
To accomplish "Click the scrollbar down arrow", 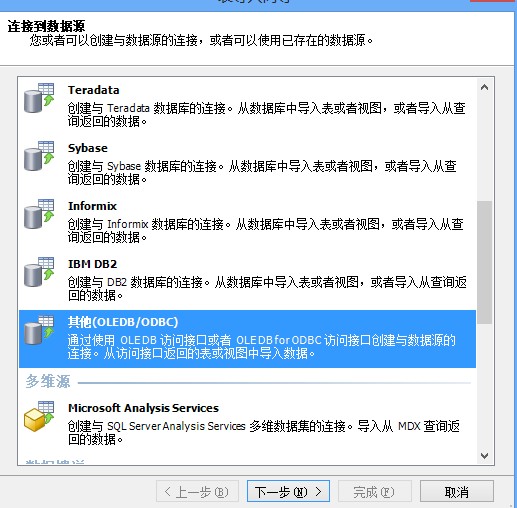I will click(485, 455).
